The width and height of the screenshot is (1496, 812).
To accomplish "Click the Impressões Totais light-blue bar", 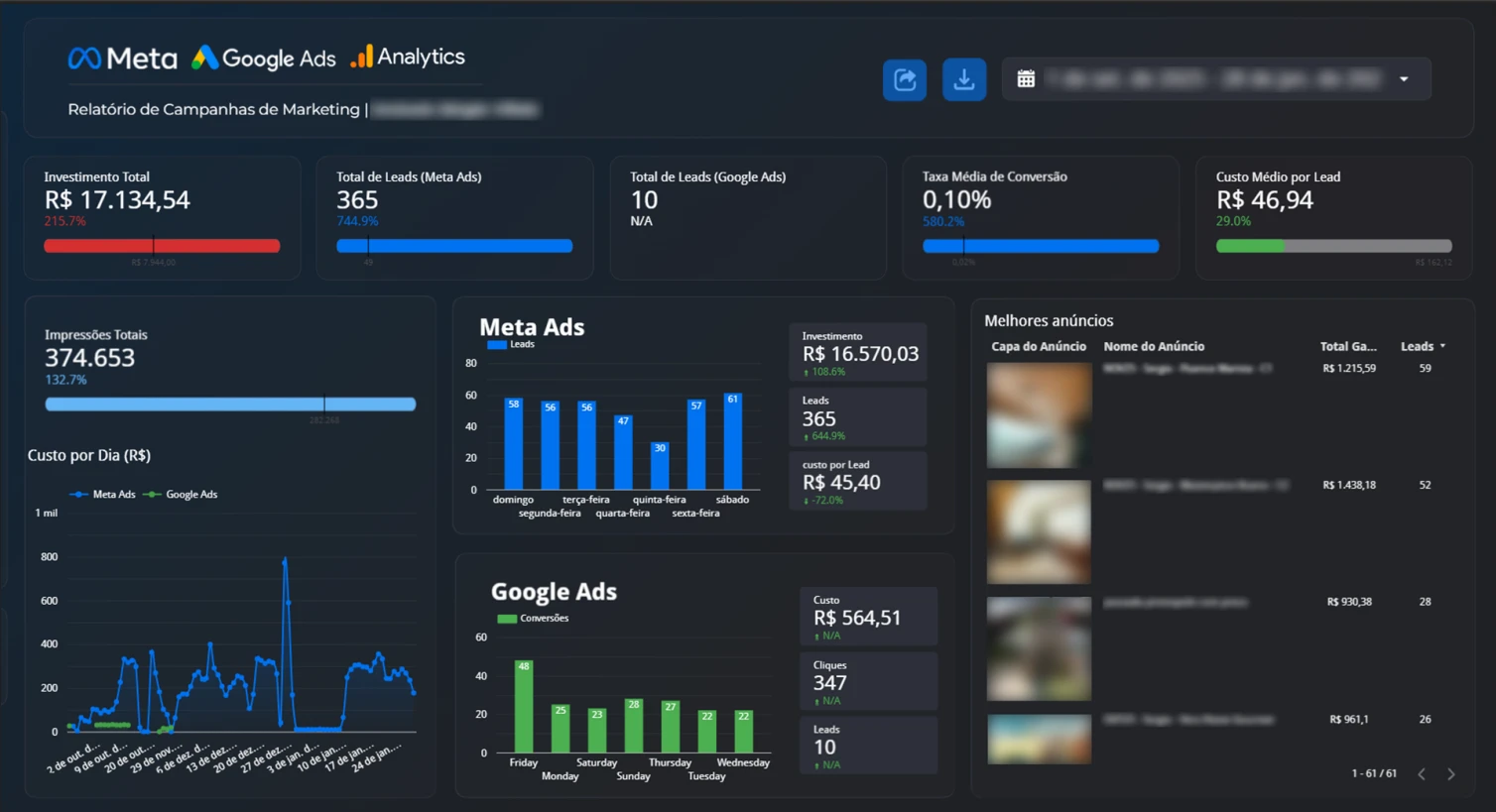I will tap(230, 404).
